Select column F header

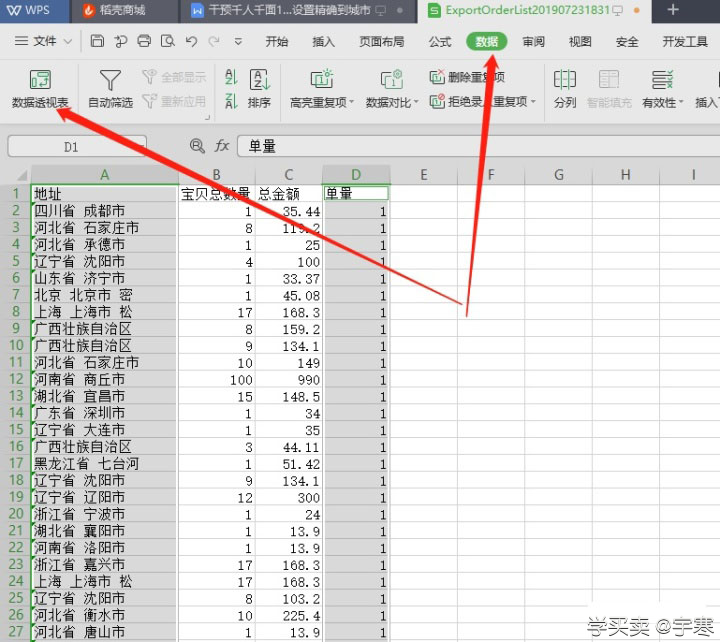pyautogui.click(x=491, y=175)
